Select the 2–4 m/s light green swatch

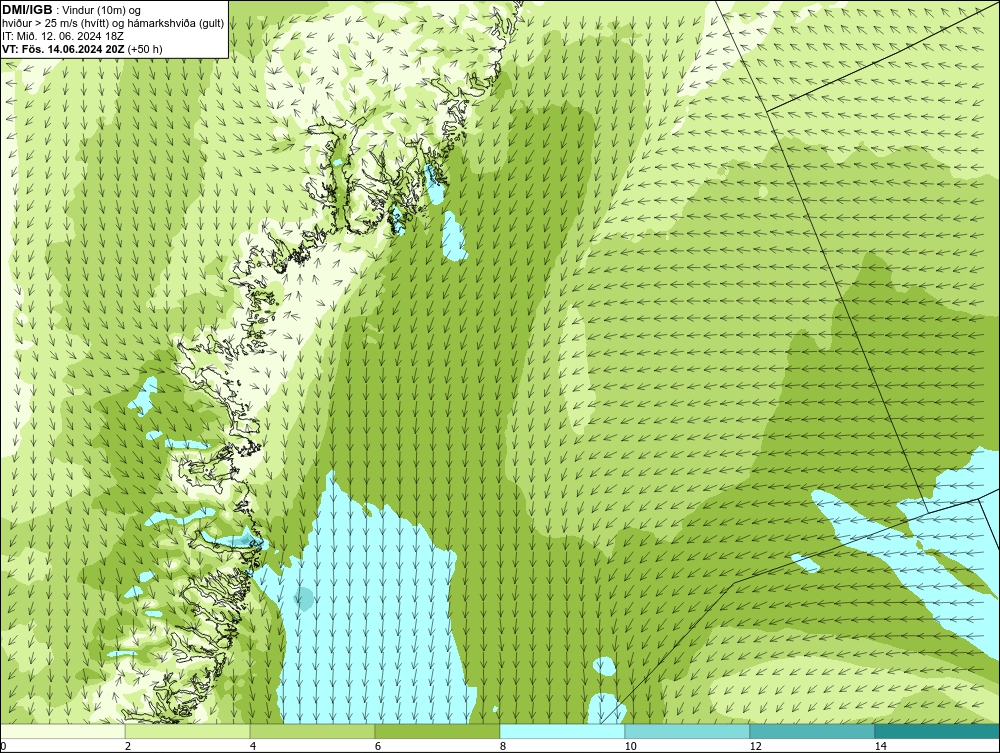click(x=188, y=731)
